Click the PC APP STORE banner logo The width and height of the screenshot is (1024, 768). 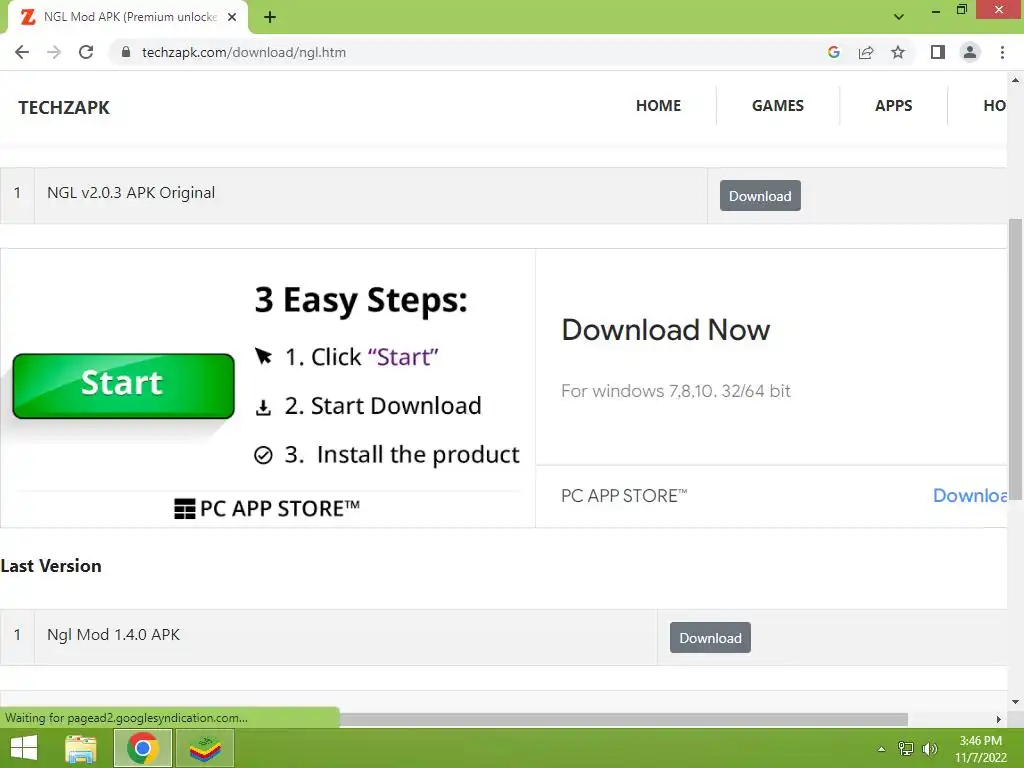(x=267, y=508)
